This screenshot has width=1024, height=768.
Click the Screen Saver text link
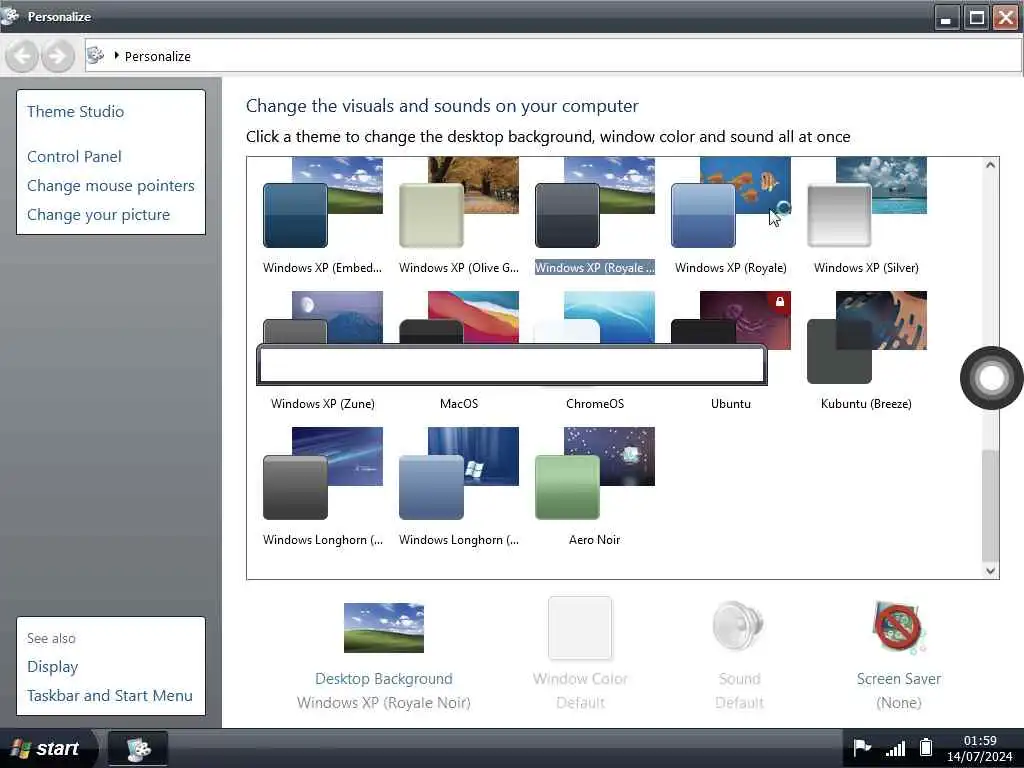899,679
